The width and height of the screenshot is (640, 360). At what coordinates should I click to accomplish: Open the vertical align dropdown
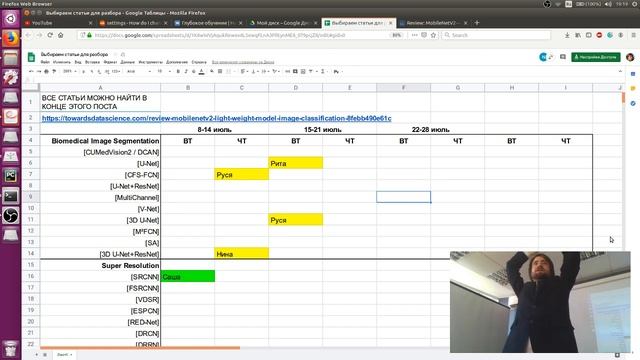point(255,71)
